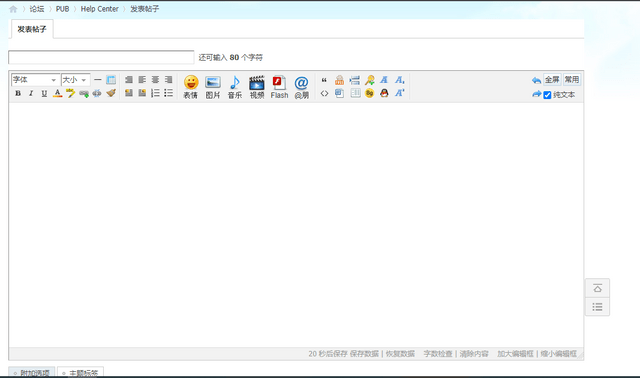Click the undo arrow icon
Screen dimensions: 640x378
tap(536, 80)
